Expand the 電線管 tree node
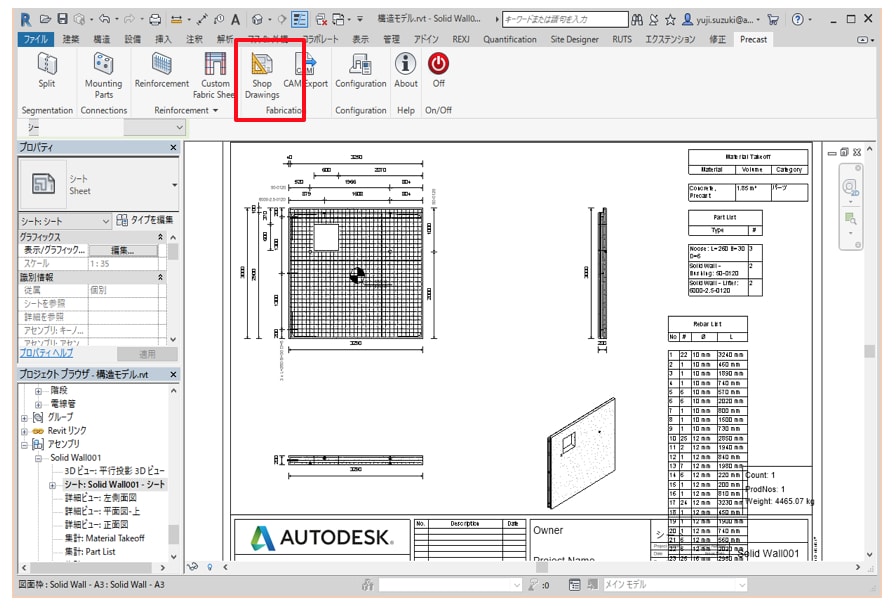Viewport: 896px width, 610px height. pos(38,404)
